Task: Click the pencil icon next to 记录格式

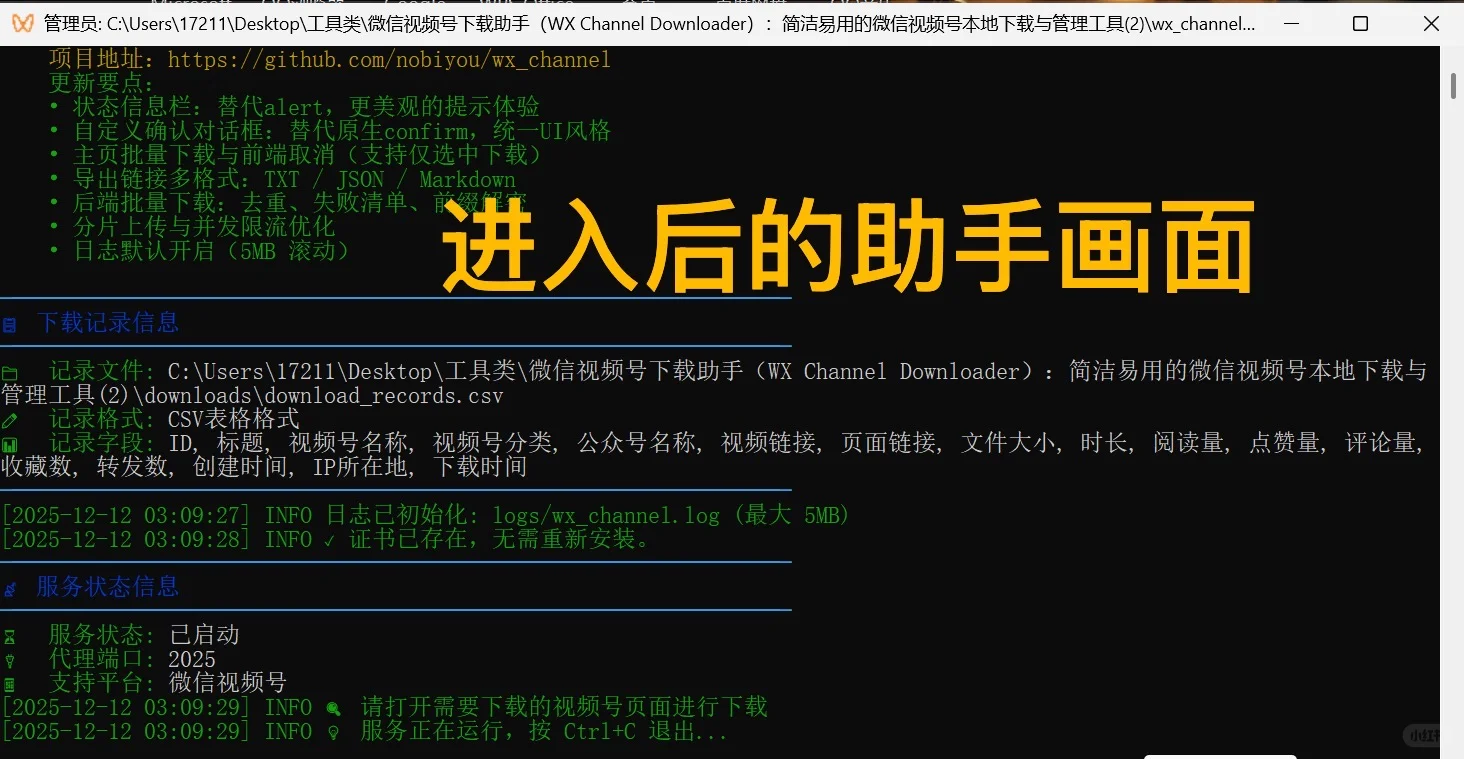Action: 9,419
